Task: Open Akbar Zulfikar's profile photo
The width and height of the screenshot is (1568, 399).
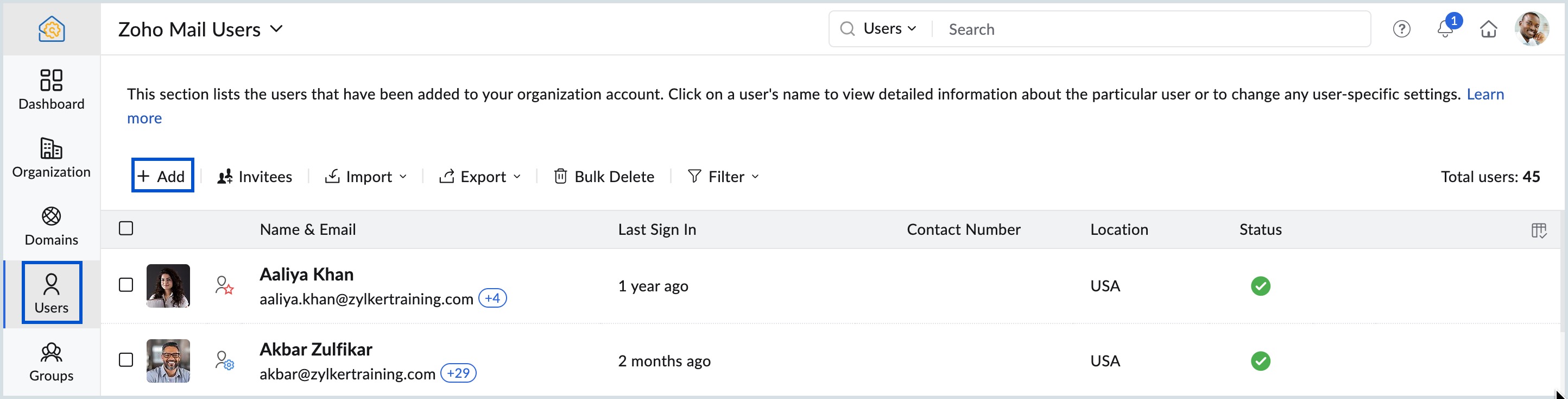Action: tap(168, 360)
